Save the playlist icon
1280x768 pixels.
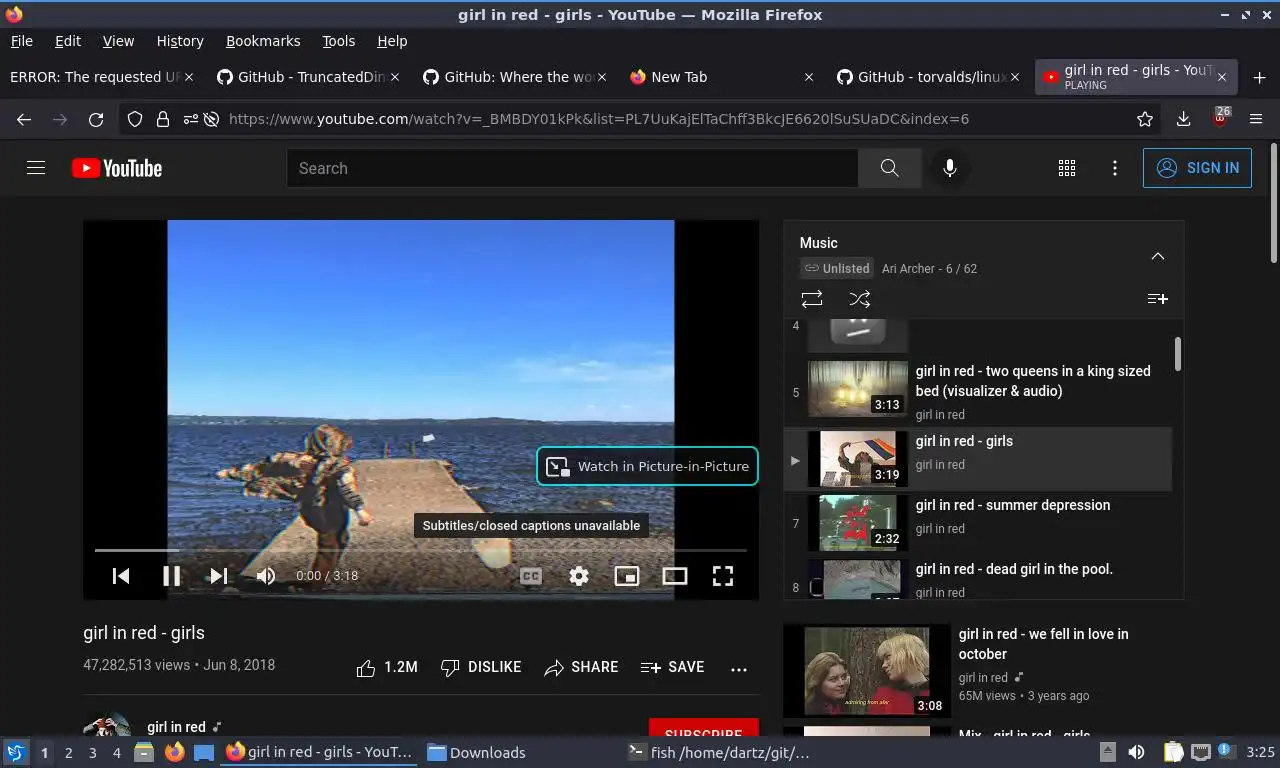click(x=1158, y=299)
